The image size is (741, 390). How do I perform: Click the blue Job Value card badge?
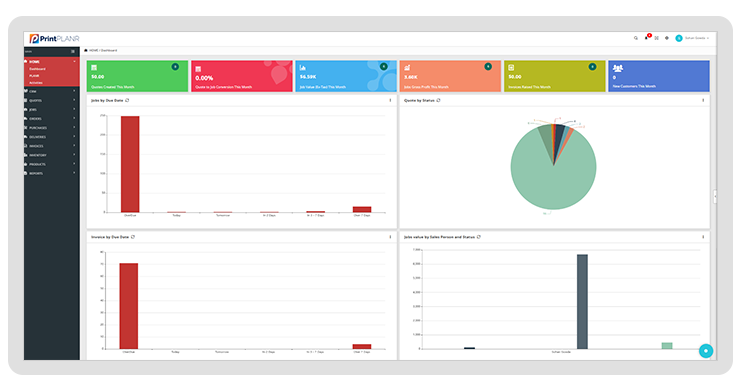coord(384,67)
